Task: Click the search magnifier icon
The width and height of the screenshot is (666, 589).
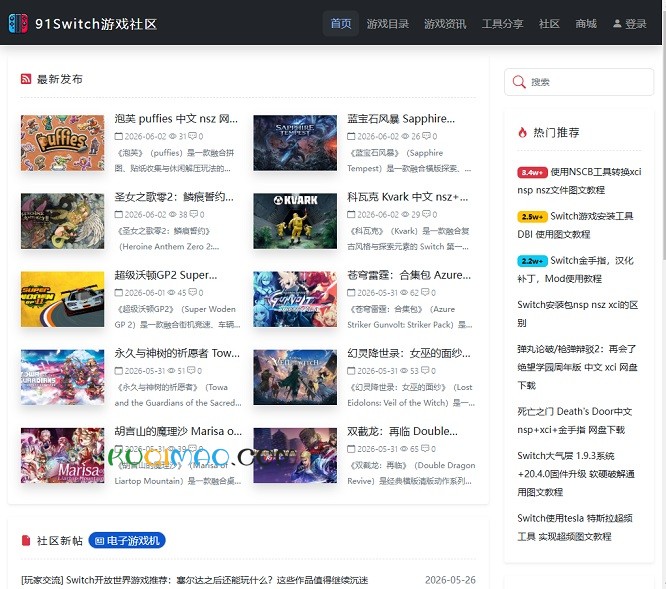Action: (519, 82)
